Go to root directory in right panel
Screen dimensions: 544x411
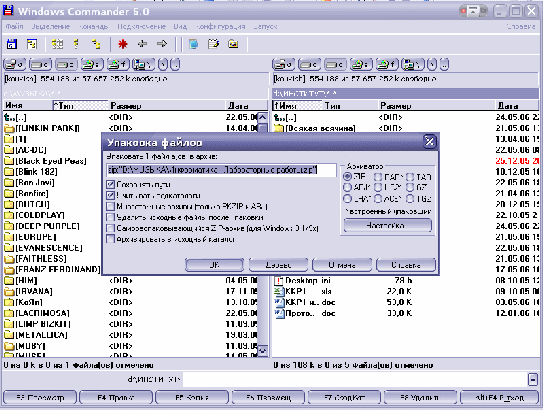click(432, 64)
